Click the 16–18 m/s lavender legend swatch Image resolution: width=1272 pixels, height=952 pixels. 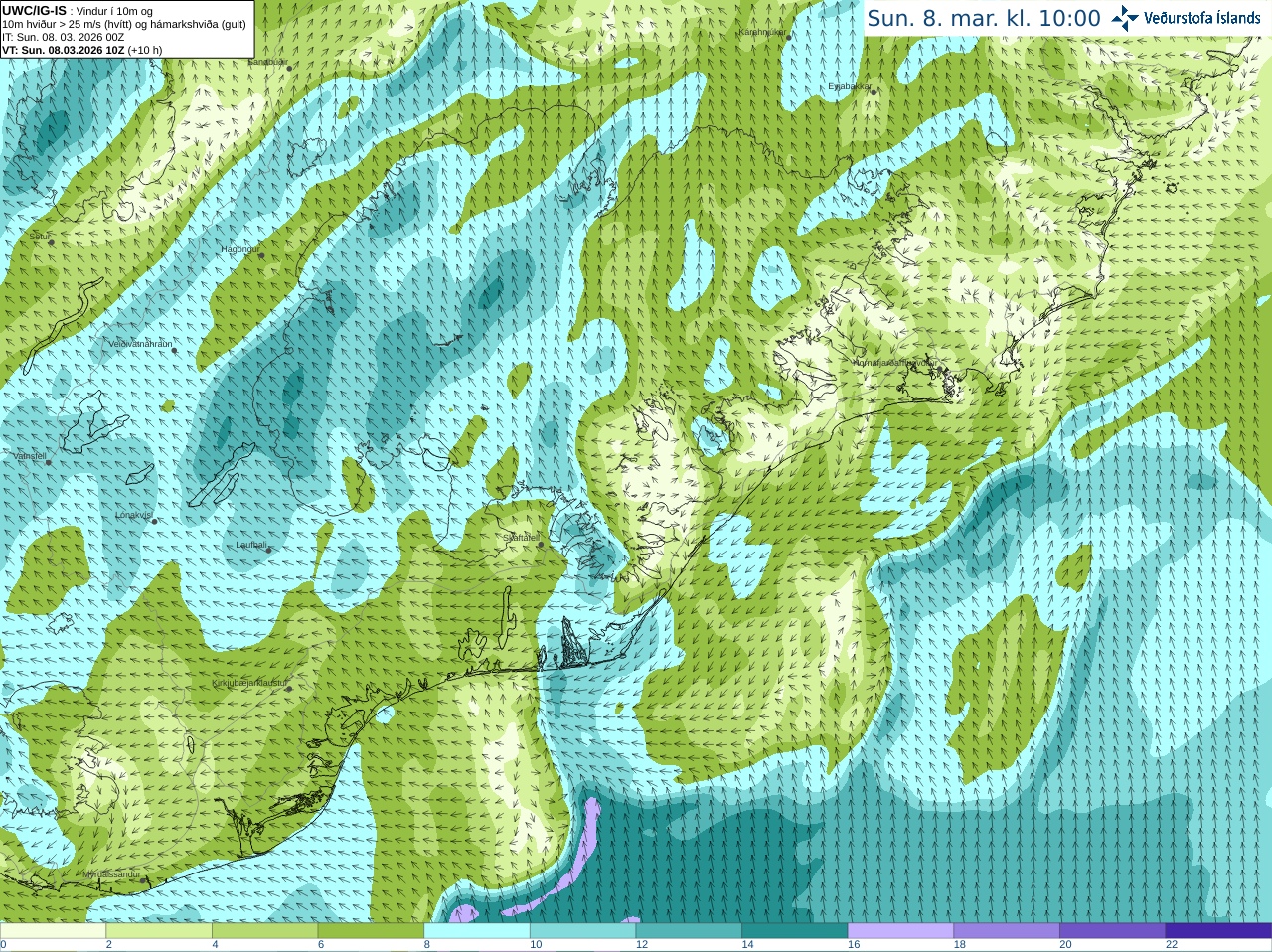coord(900,931)
